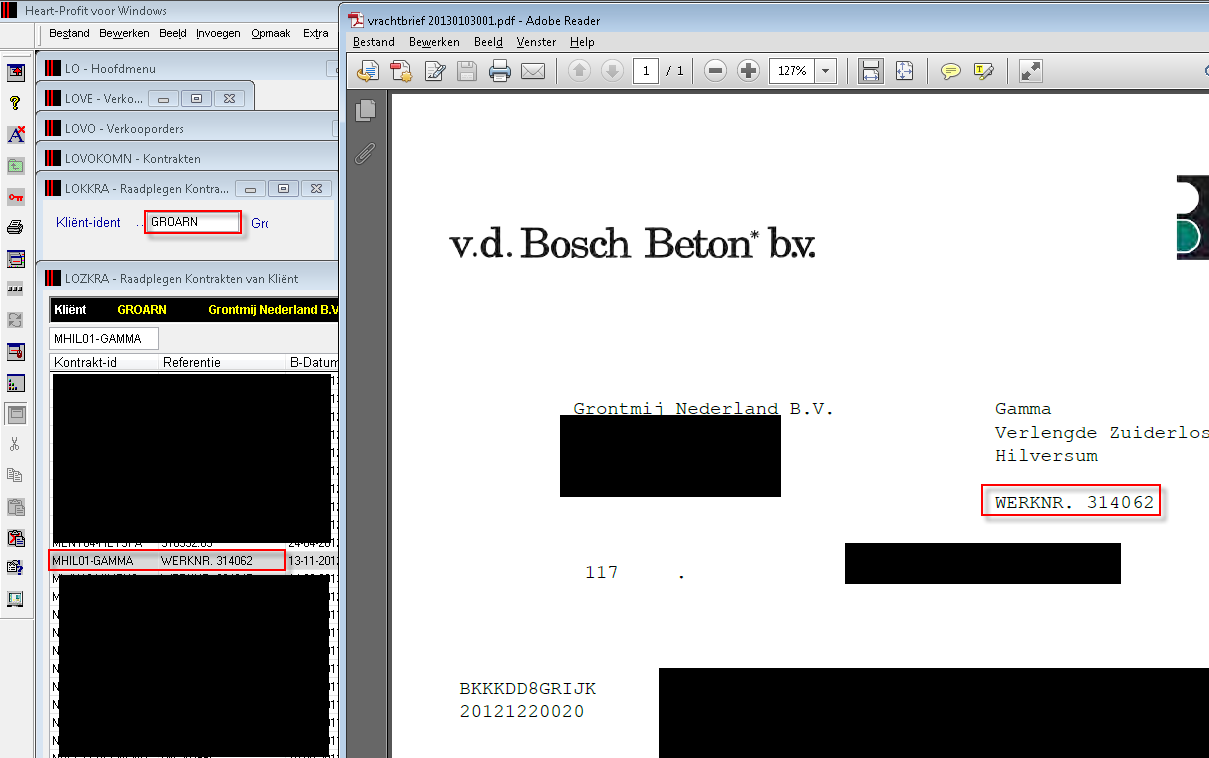Click the Hilversum text in the PDF address
Image resolution: width=1209 pixels, height=758 pixels.
point(1046,456)
